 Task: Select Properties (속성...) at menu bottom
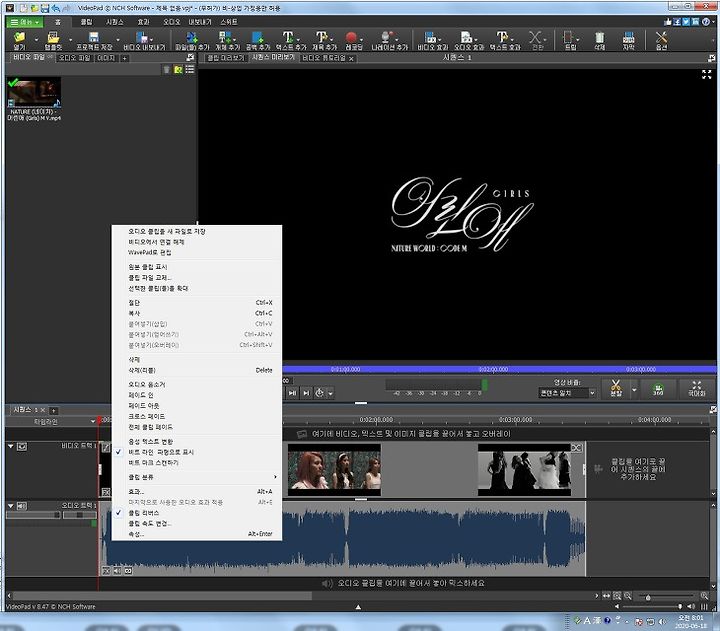pyautogui.click(x=136, y=534)
